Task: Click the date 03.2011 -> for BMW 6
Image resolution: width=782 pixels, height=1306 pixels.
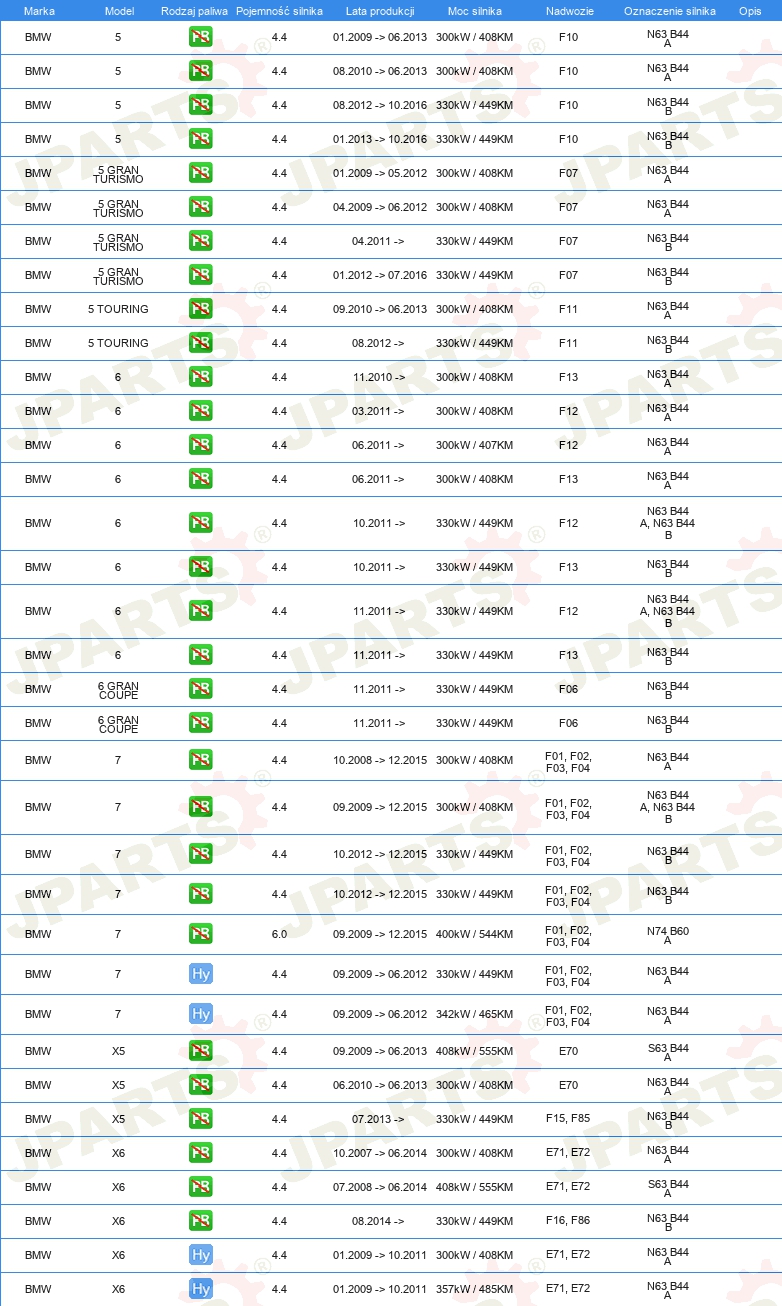Action: (378, 411)
